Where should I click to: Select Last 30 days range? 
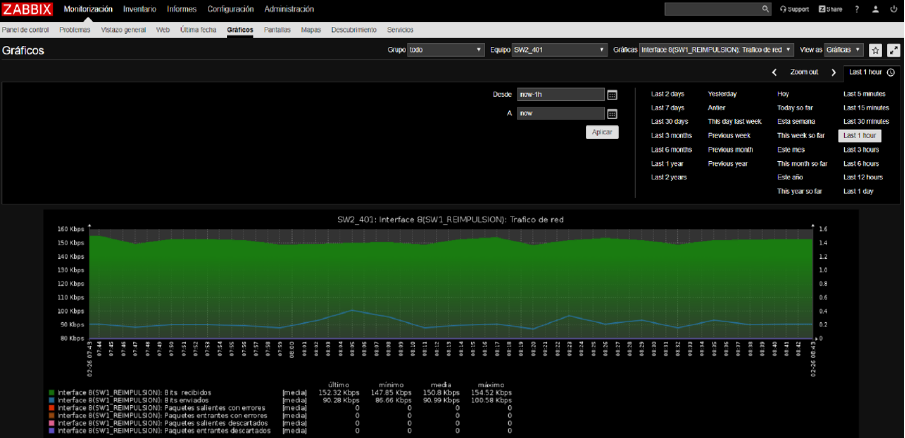(670, 122)
